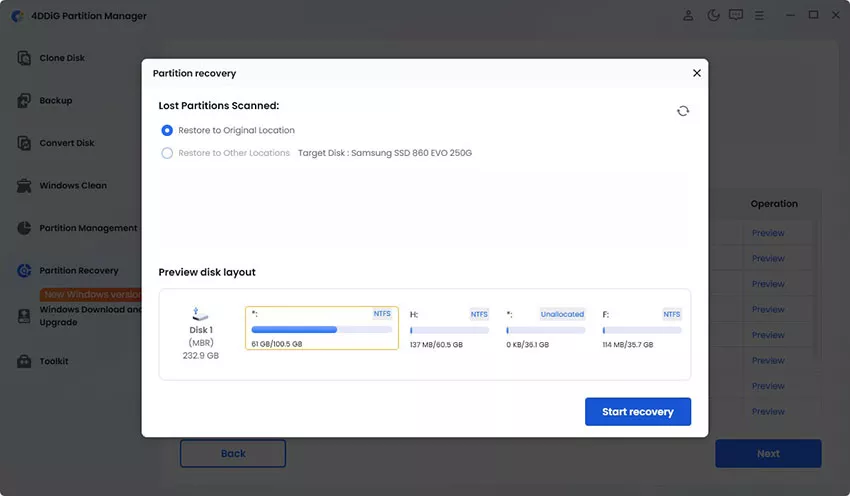The width and height of the screenshot is (850, 496).
Task: Open Windows Download and Upgrade section
Action: tap(89, 316)
